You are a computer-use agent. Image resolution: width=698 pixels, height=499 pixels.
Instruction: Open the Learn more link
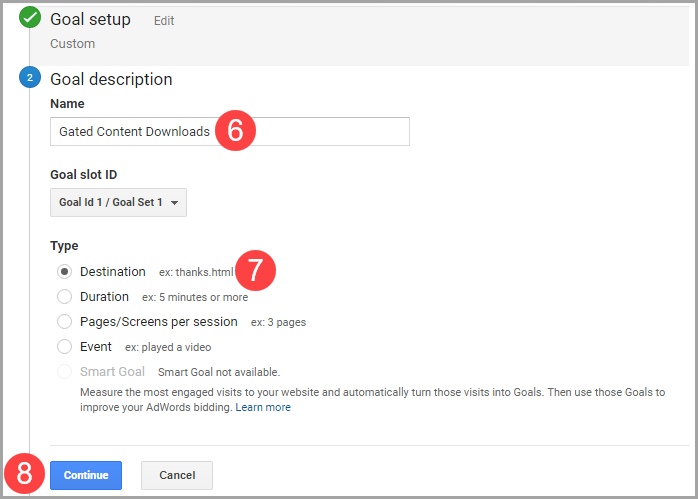[x=264, y=407]
